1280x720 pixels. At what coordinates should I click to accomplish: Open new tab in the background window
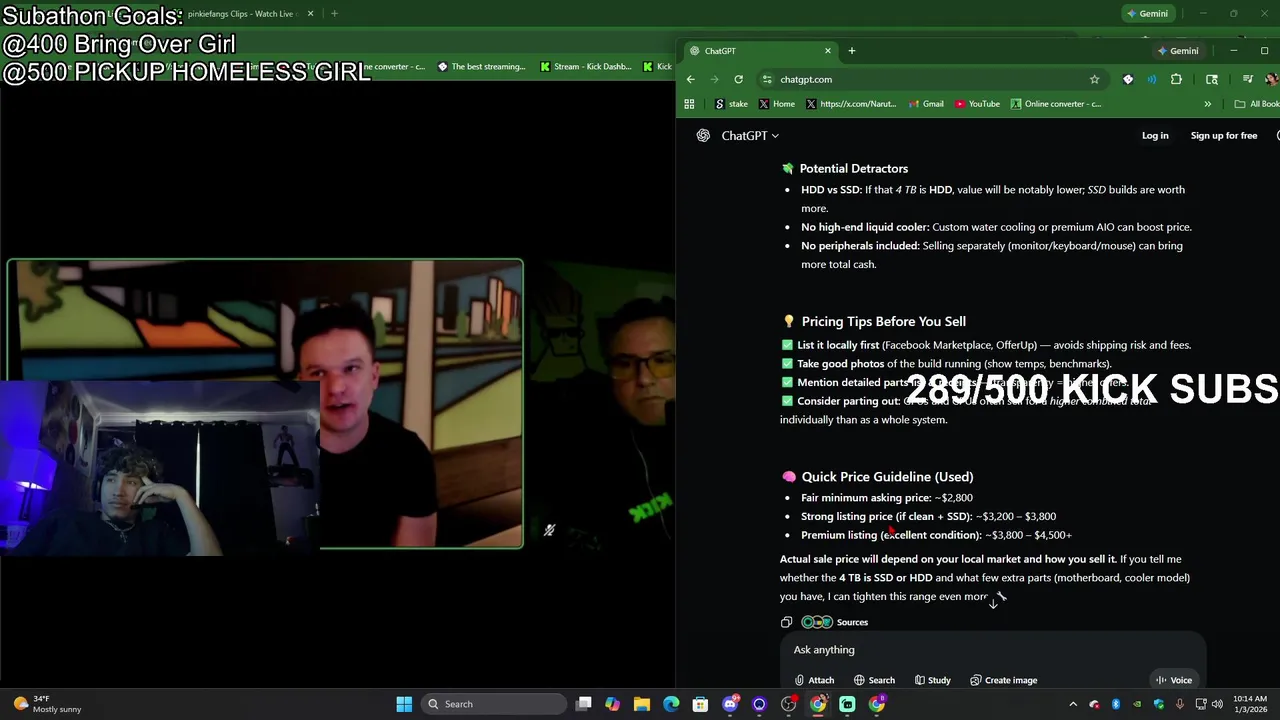(x=334, y=14)
